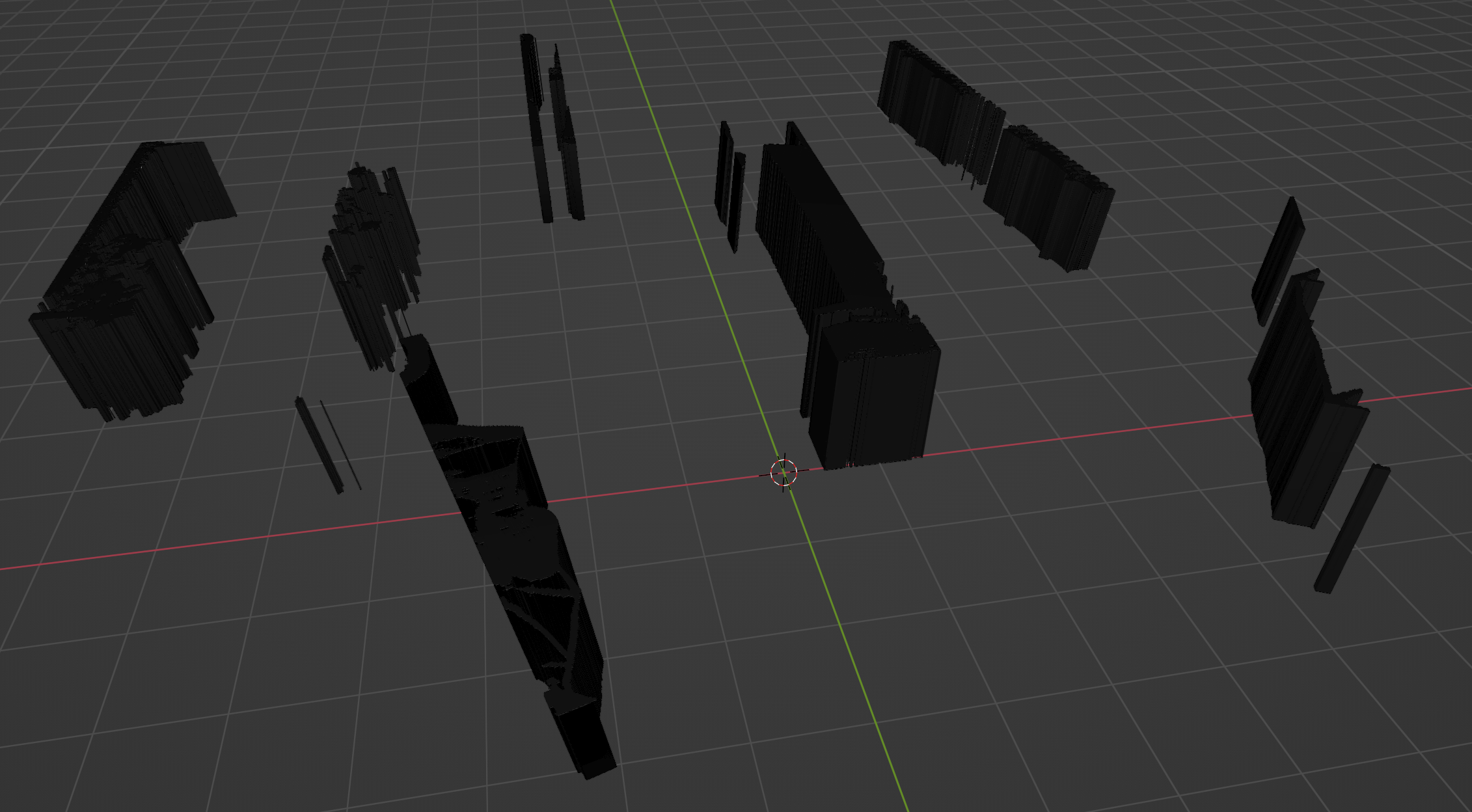
Task: Click the 3D cursor at the origin
Action: 784,472
